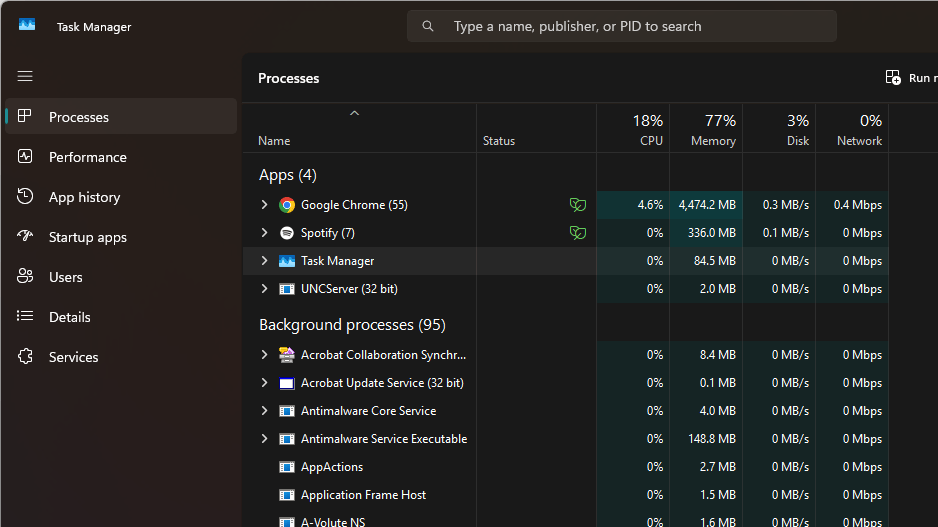The width and height of the screenshot is (938, 527).
Task: Open the Performance page
Action: tap(88, 157)
